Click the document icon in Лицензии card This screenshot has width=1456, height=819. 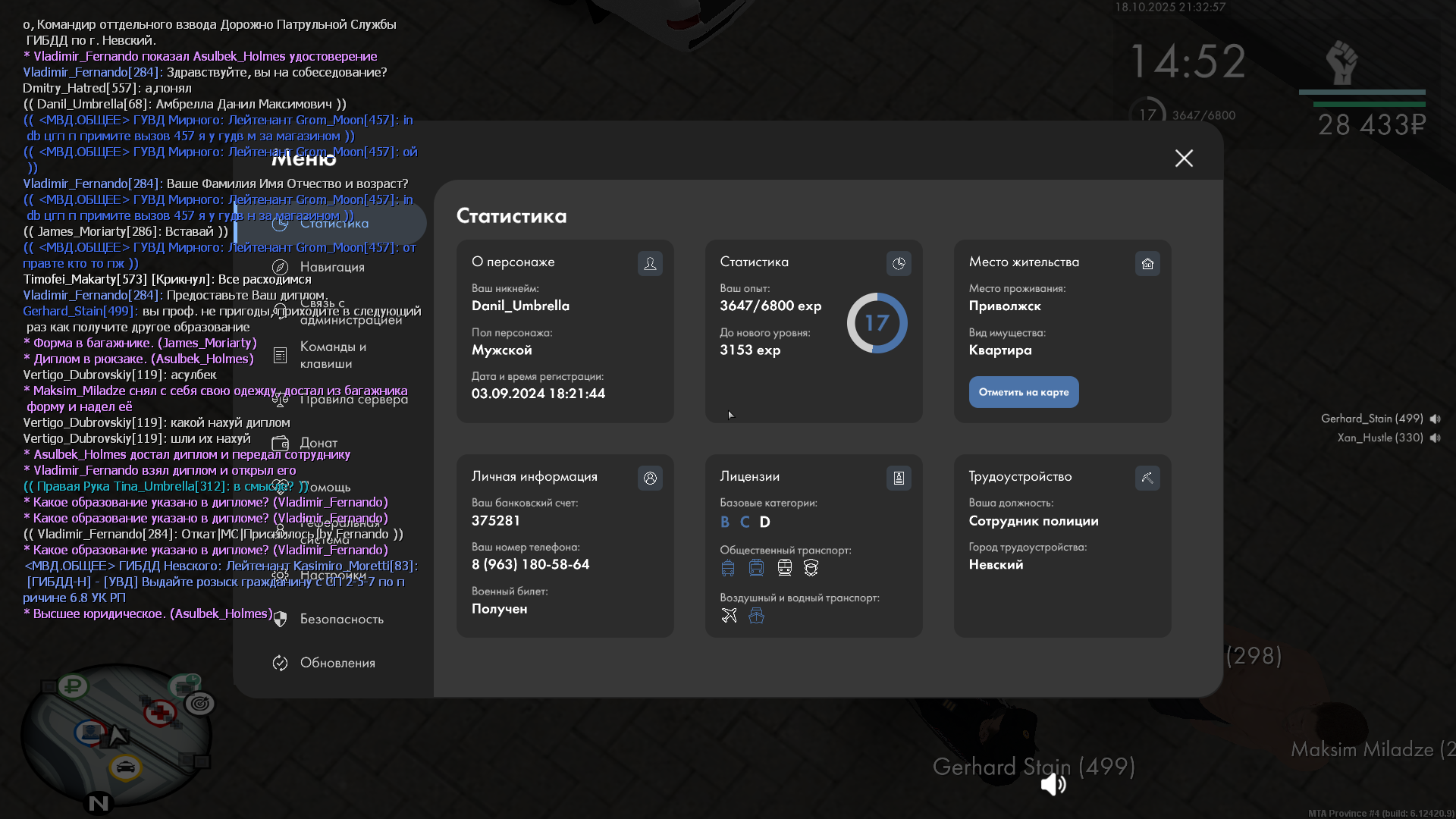point(899,478)
